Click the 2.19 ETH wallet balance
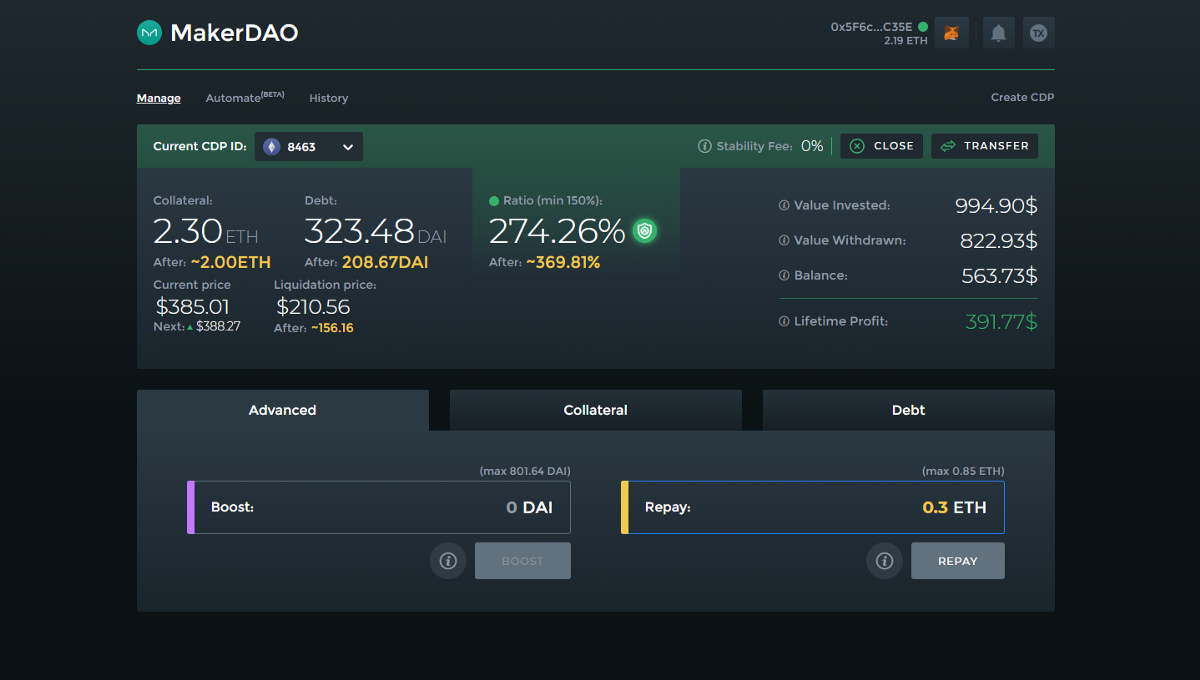This screenshot has width=1200, height=680. point(906,41)
